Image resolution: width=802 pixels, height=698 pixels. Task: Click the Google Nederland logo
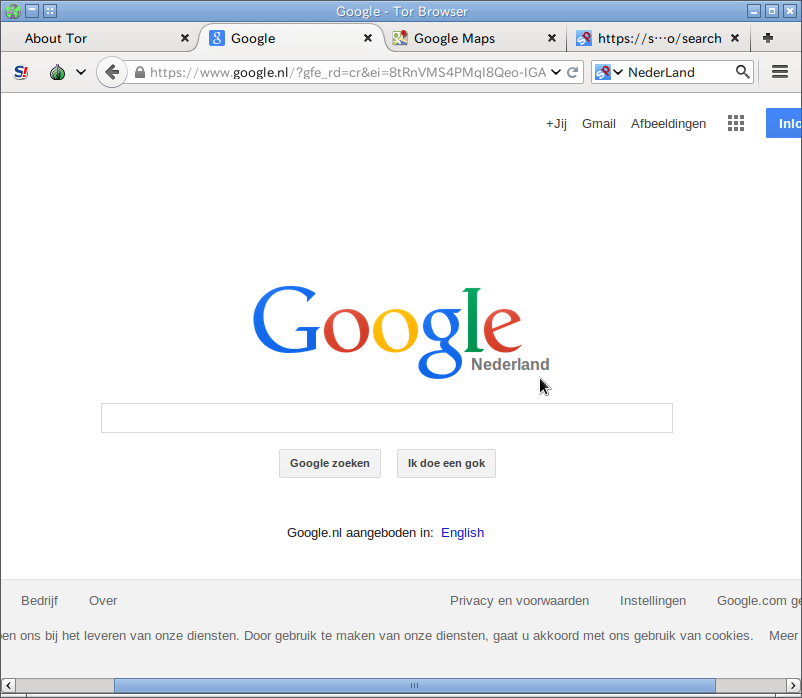tap(400, 332)
